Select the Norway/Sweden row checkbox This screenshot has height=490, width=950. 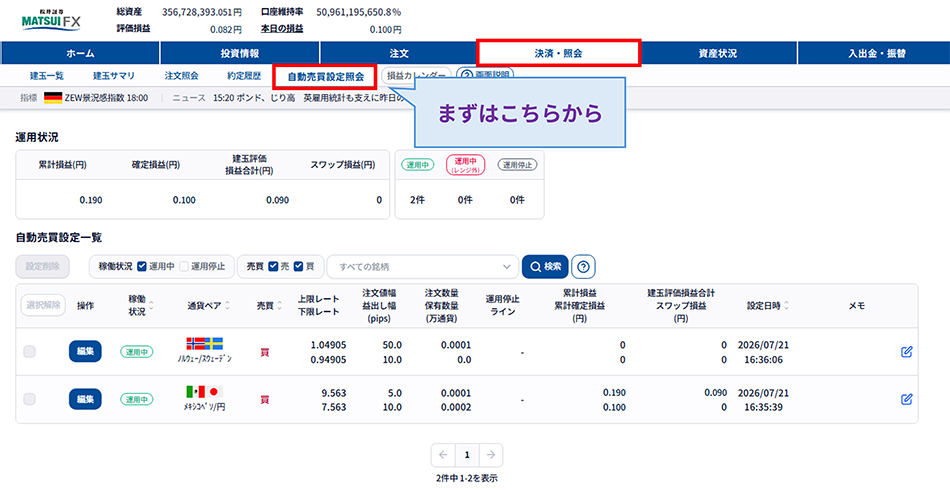coord(29,351)
